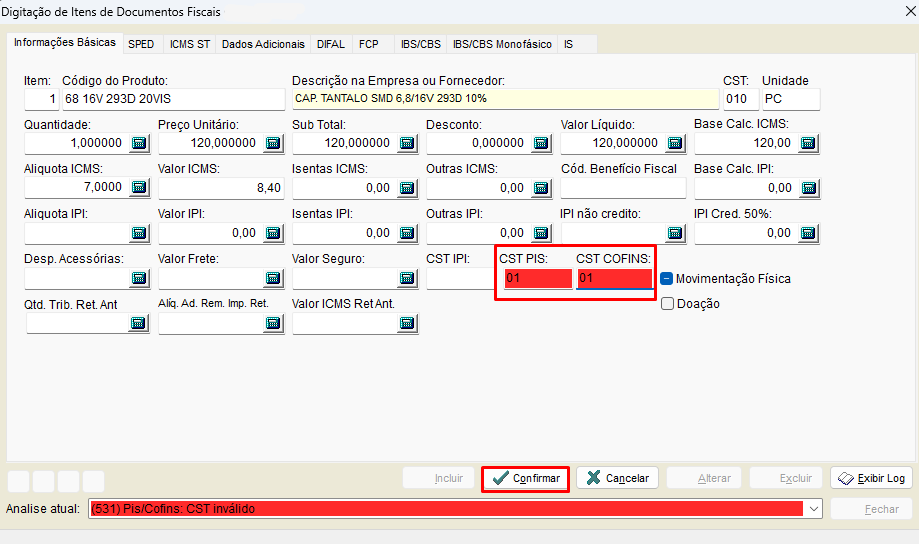Click calculator icon beside Outras ICMS
This screenshot has height=544, width=919.
pyautogui.click(x=541, y=188)
